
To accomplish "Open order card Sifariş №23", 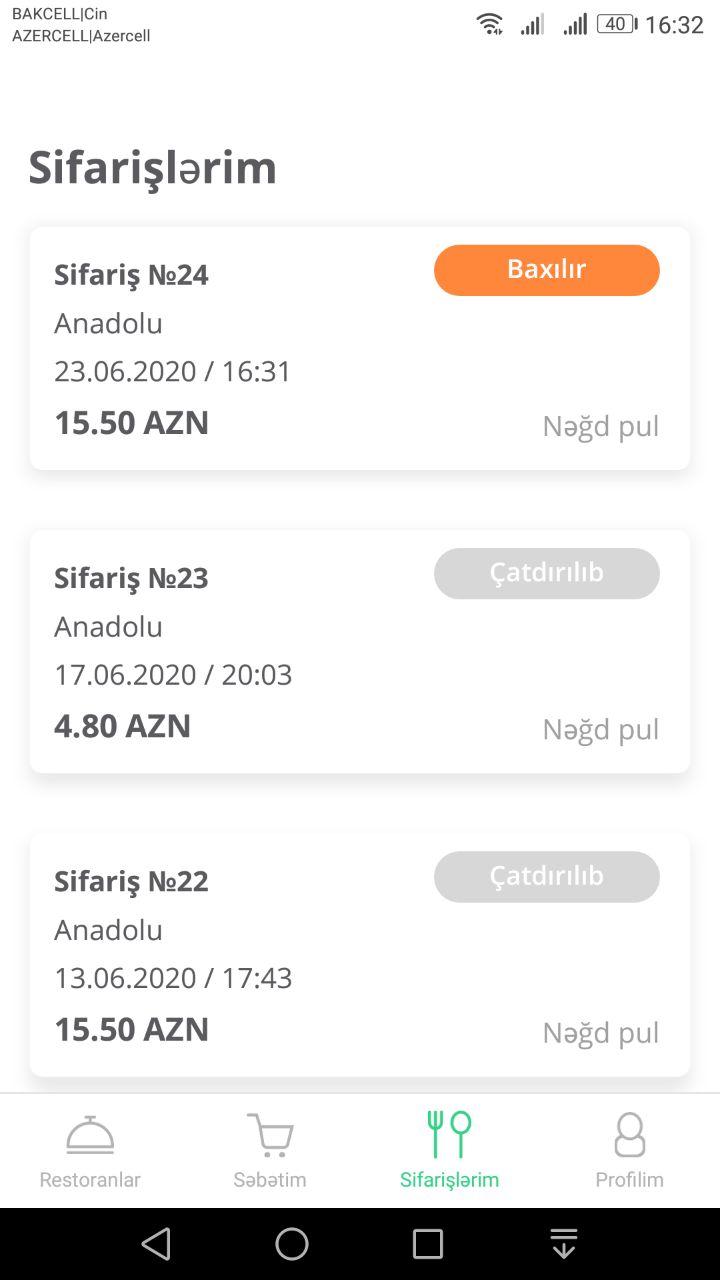I will pyautogui.click(x=131, y=578).
